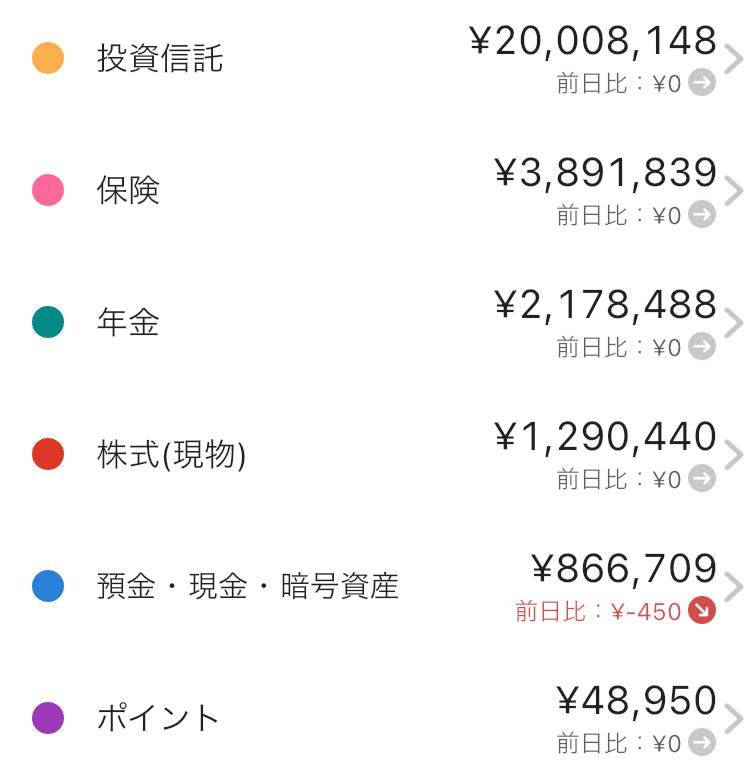Expand 投資信託 row with right chevron
Image resolution: width=750 pixels, height=784 pixels.
734,60
